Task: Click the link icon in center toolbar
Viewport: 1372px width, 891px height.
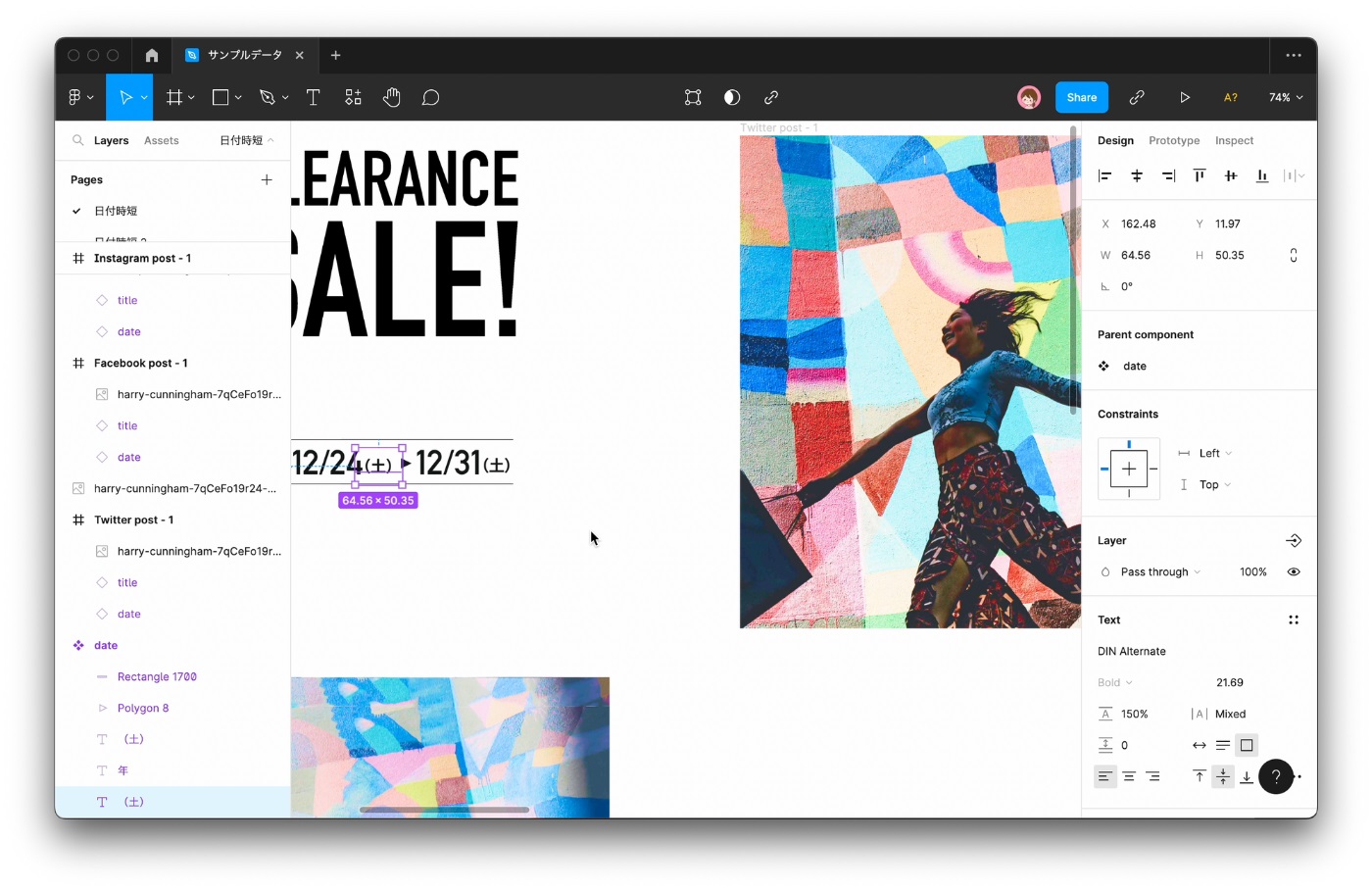Action: [771, 97]
